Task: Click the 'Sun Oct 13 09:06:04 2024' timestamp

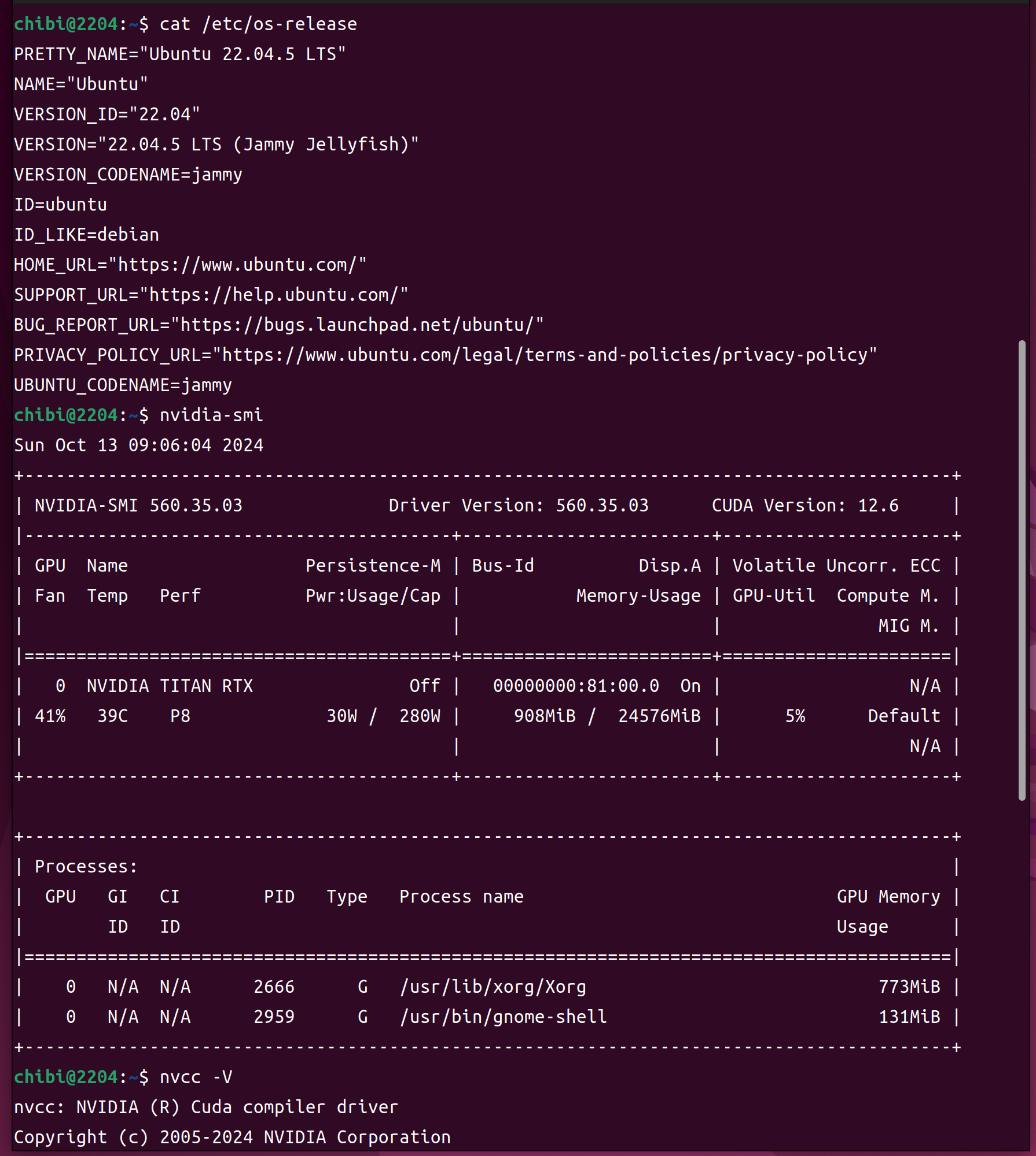Action: [x=138, y=446]
